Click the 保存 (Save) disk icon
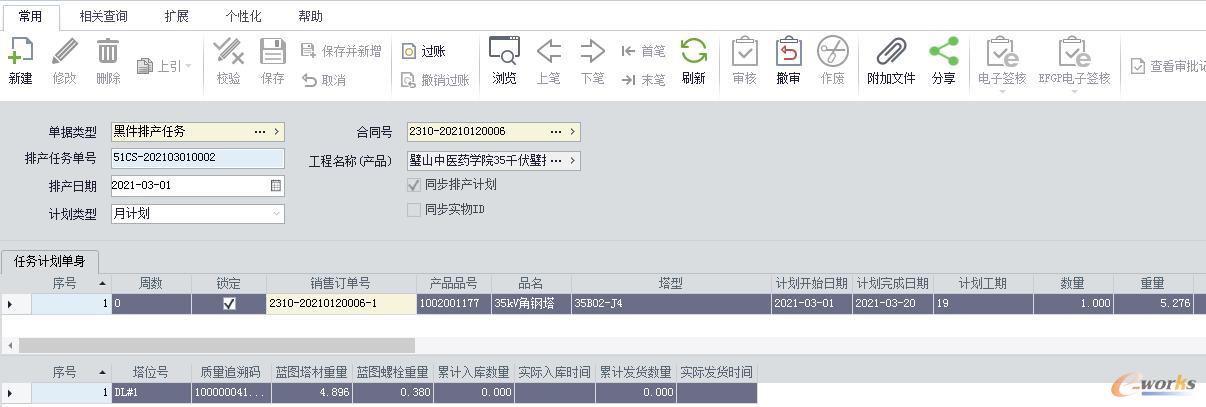 point(272,52)
